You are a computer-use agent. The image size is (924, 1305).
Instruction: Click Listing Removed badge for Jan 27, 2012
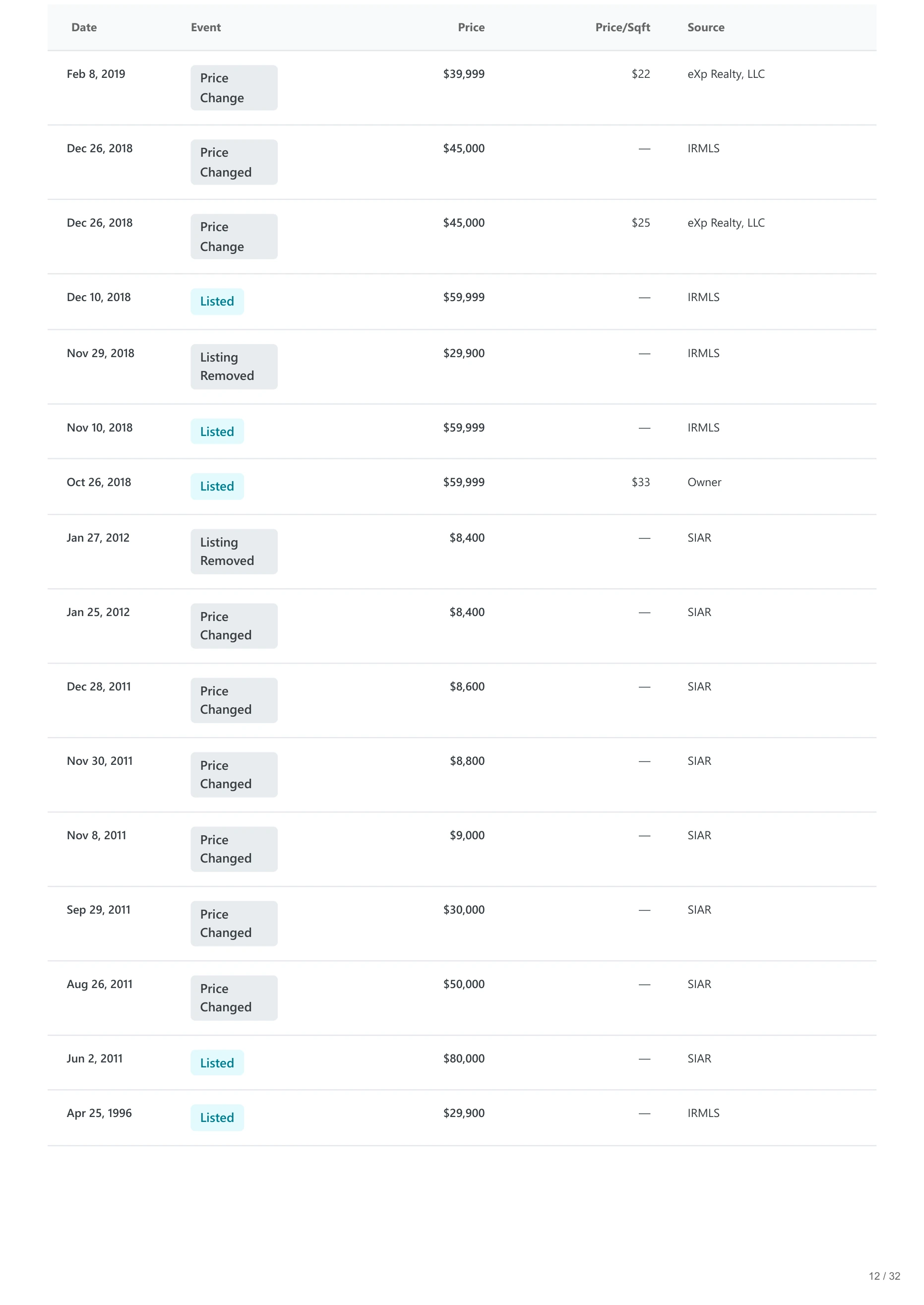coord(234,552)
